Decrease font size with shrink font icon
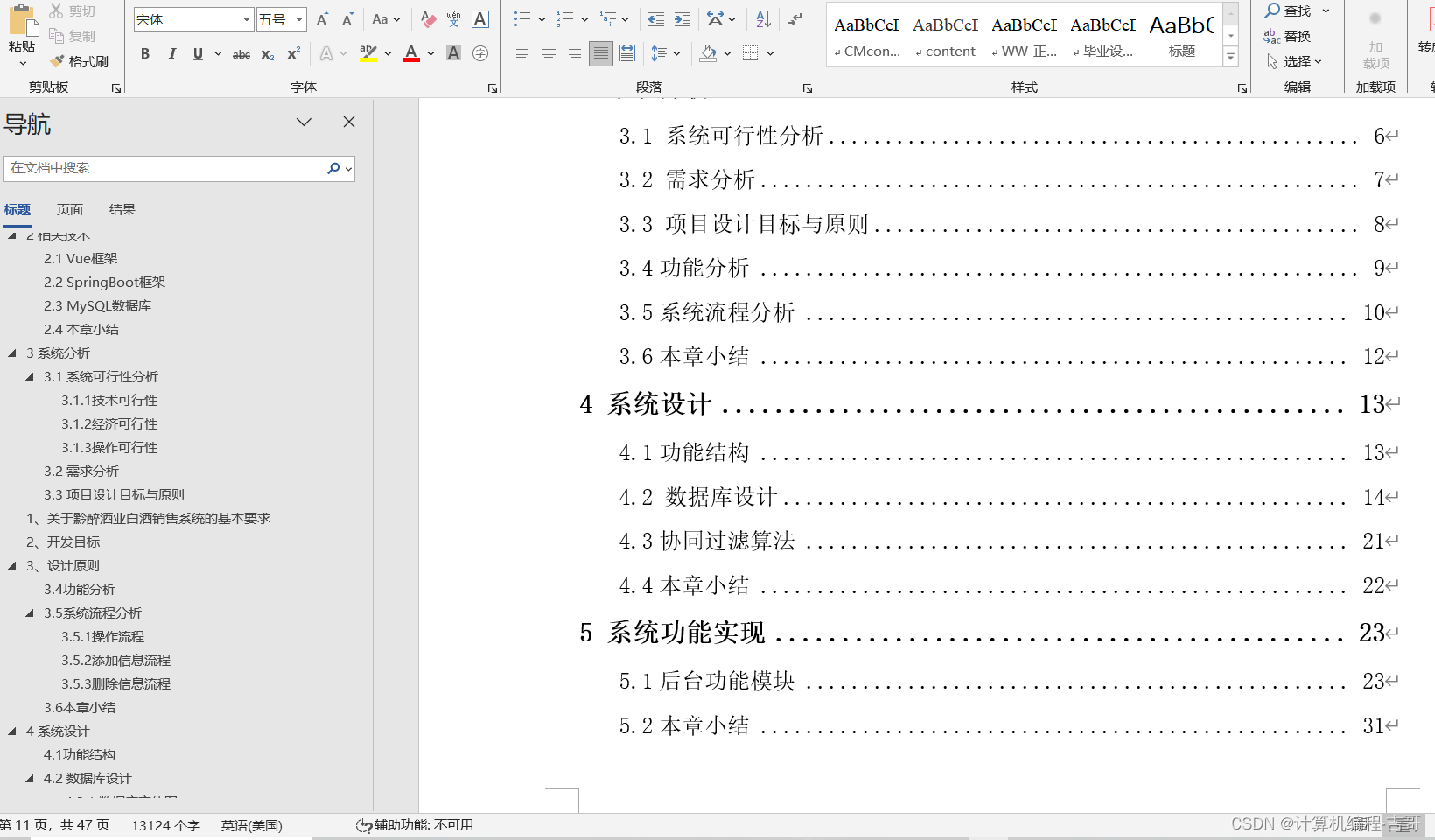 pos(347,19)
